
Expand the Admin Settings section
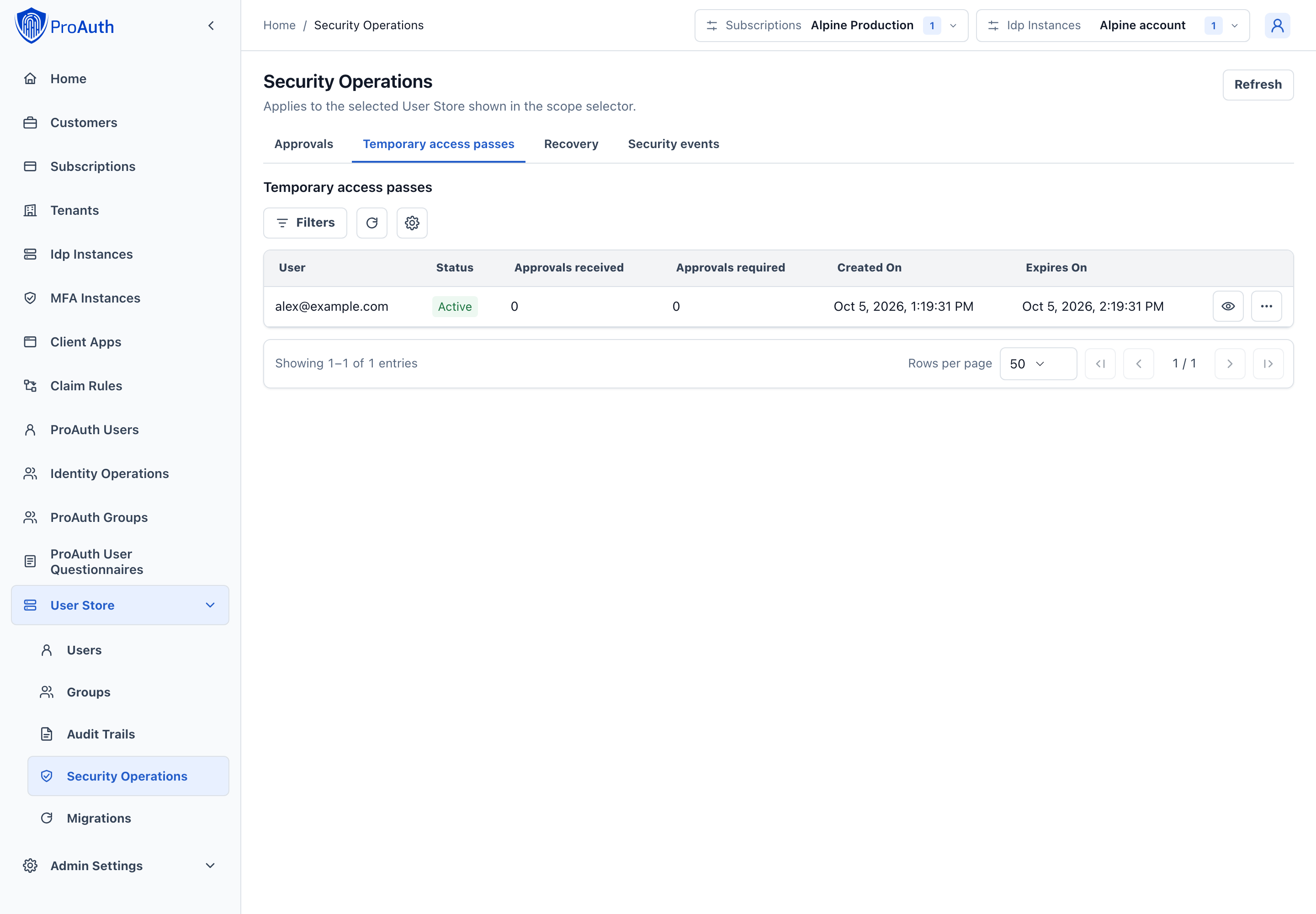pos(120,866)
